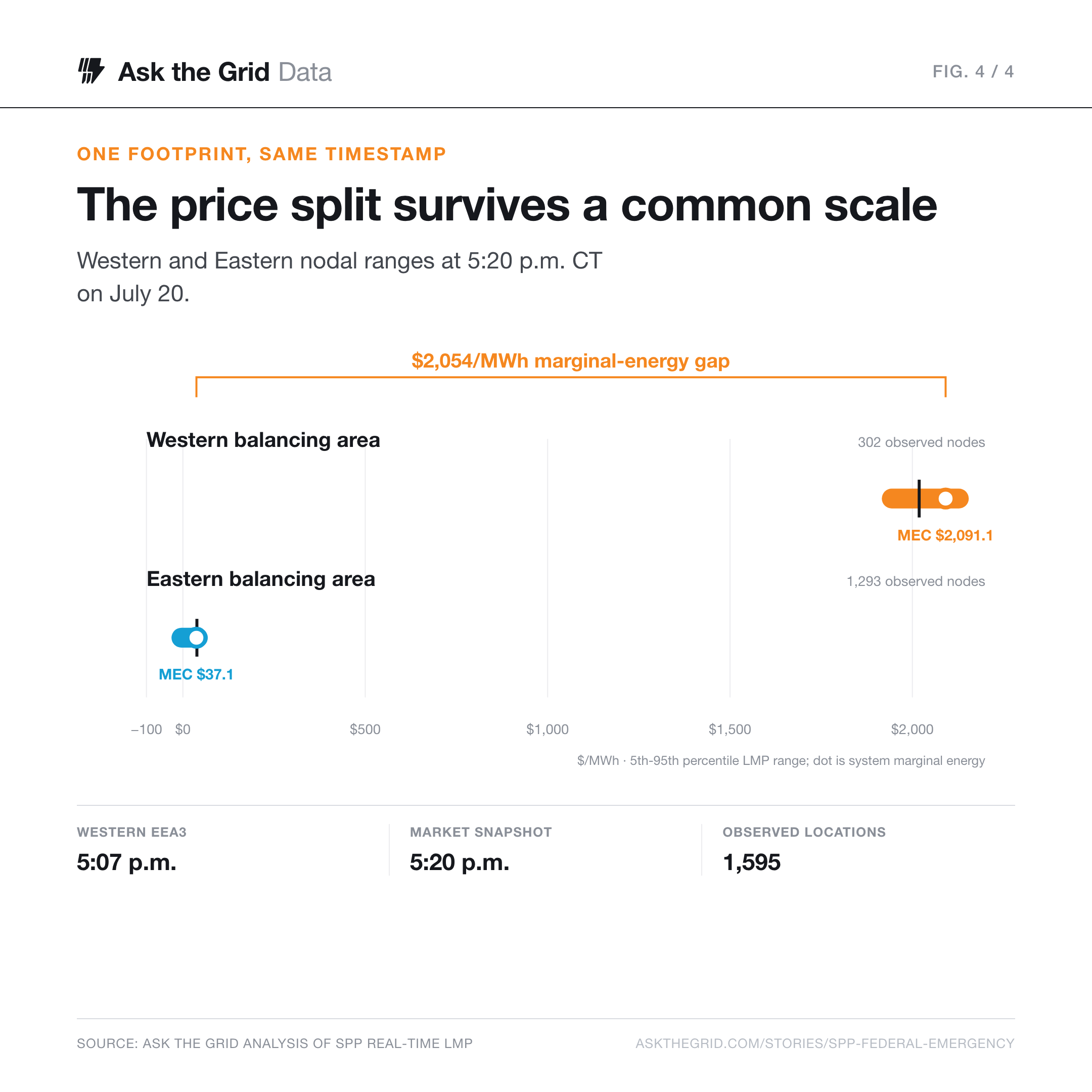Viewport: 1092px width, 1092px height.
Task: Click the MEC $2,091.1 label
Action: coord(945,535)
